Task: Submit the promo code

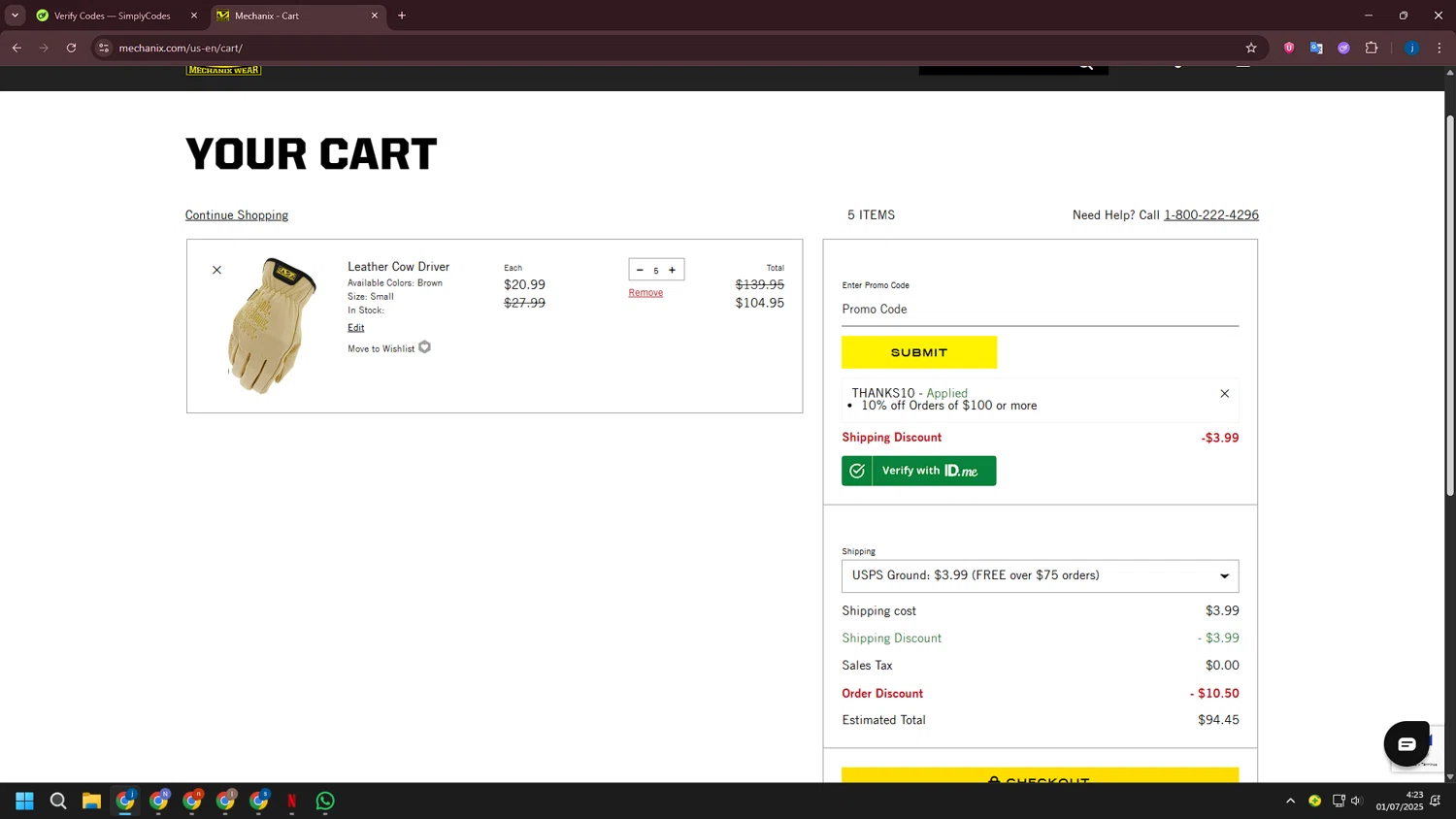Action: pos(919,352)
